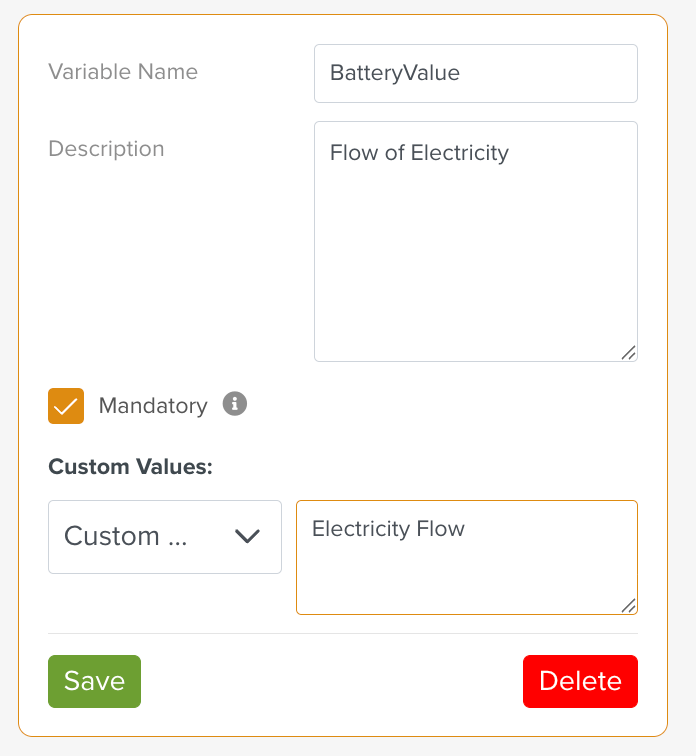Click the chevron arrow in Custom dropdown
Viewport: 696px width, 756px height.
247,537
